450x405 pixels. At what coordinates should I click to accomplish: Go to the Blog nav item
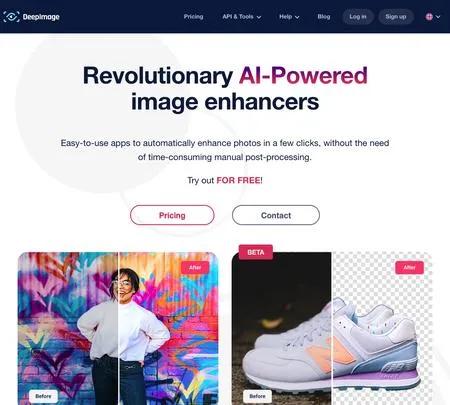324,17
